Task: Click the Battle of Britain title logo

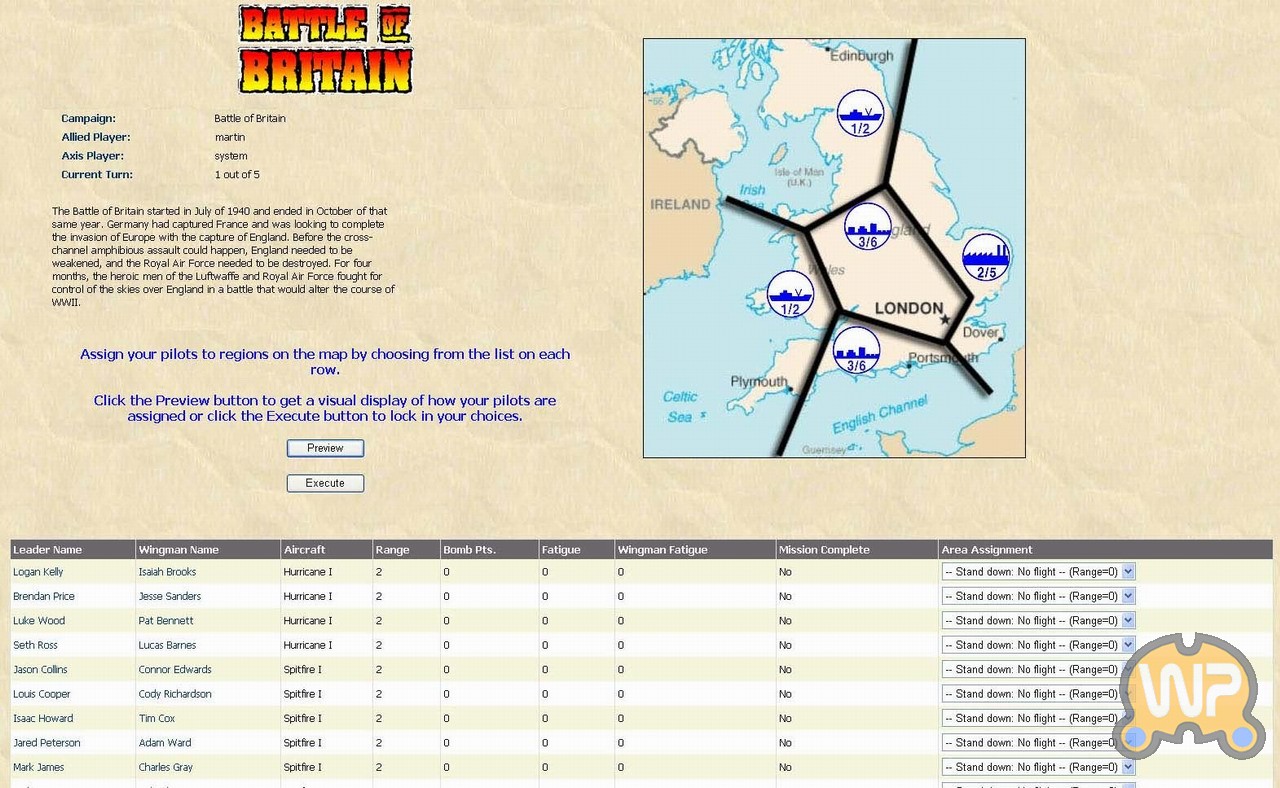Action: point(325,49)
